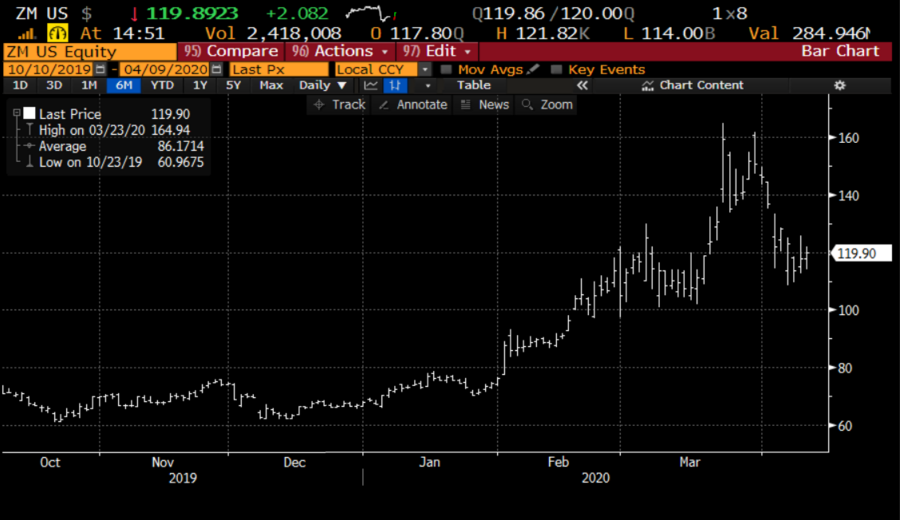Enable the Mov Avgs checkbox

446,69
